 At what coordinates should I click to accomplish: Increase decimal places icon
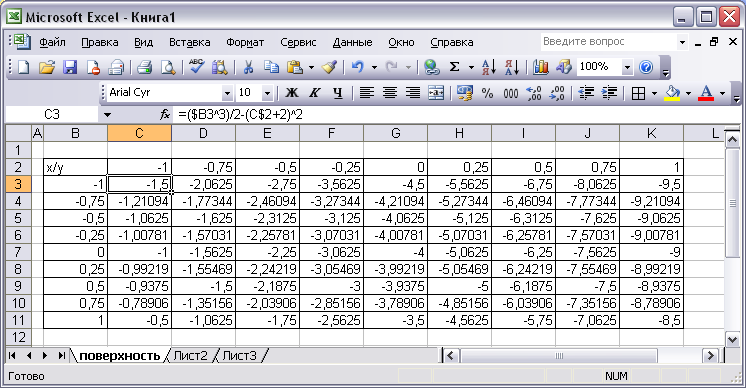(x=534, y=93)
